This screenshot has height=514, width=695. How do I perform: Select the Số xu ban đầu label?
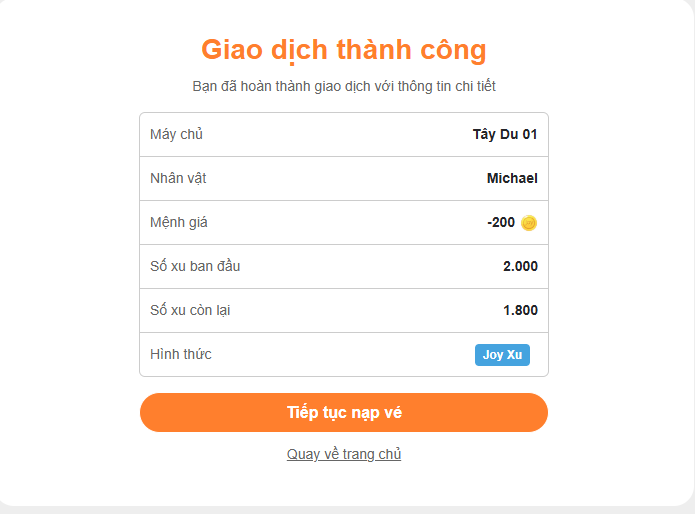[195, 267]
